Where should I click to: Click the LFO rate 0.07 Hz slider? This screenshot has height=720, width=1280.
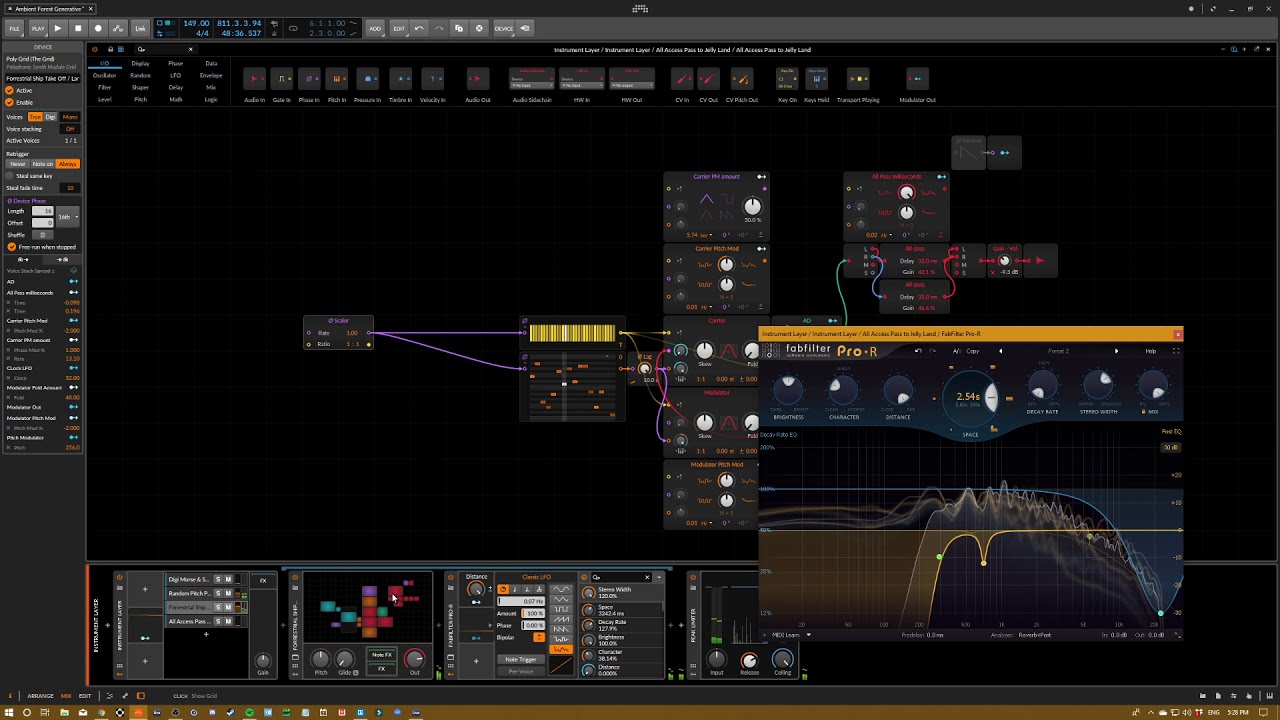(522, 601)
